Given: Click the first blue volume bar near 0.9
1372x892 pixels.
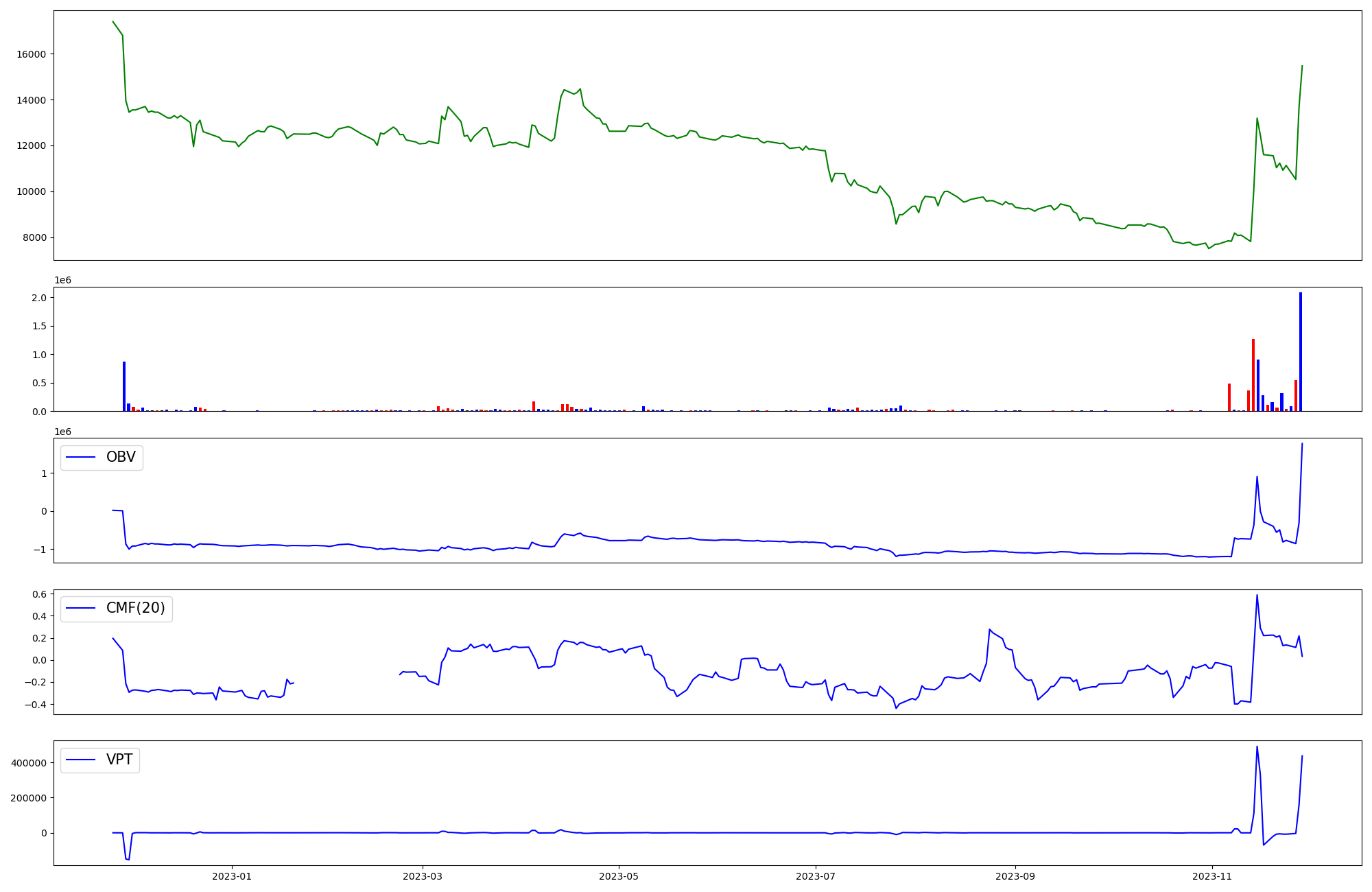Looking at the screenshot, I should (124, 386).
